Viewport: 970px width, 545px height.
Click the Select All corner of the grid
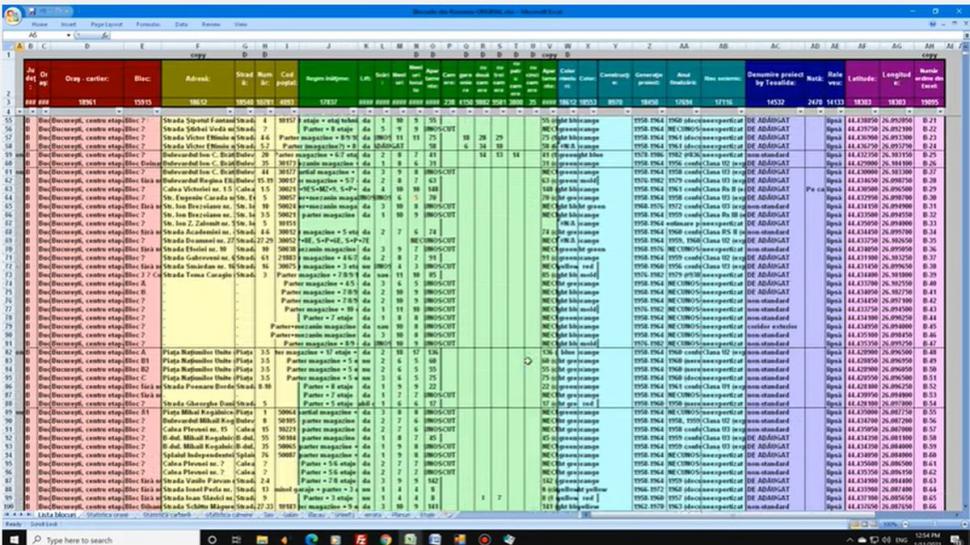pyautogui.click(x=8, y=46)
